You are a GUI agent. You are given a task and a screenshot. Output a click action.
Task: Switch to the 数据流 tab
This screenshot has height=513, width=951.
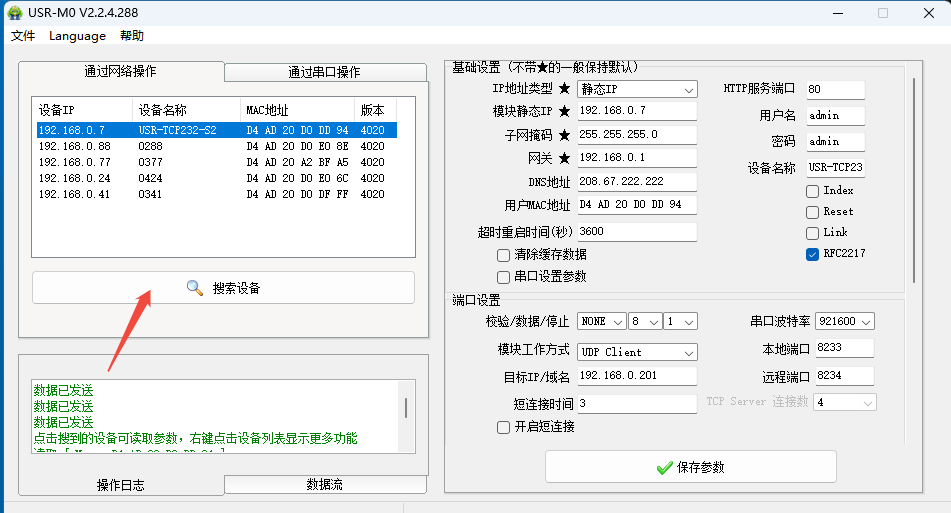324,484
